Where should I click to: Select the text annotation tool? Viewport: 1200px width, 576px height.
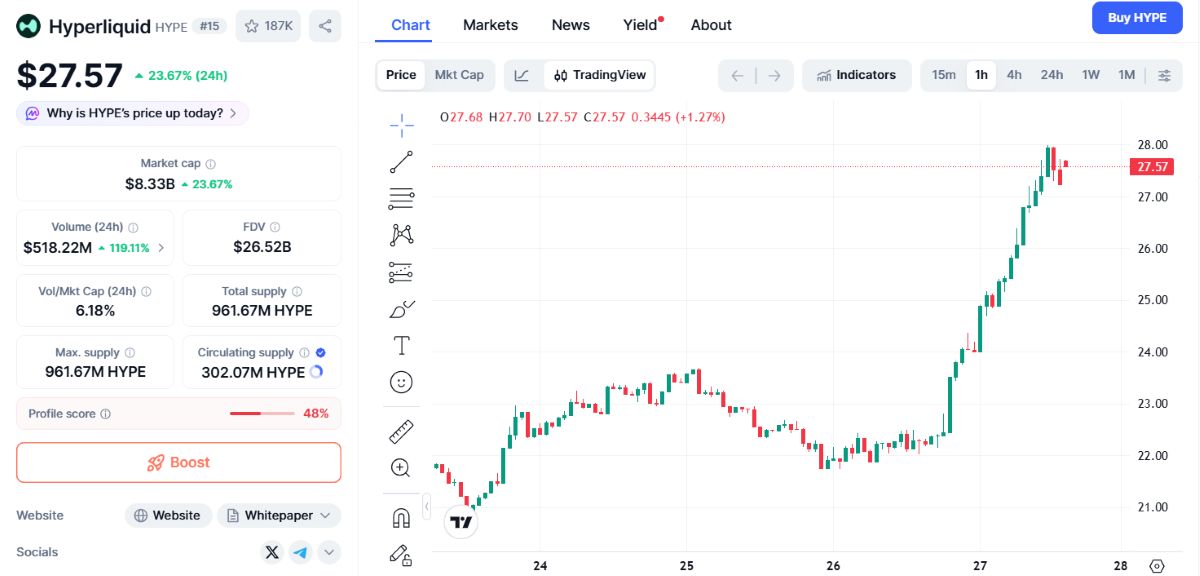coord(401,346)
